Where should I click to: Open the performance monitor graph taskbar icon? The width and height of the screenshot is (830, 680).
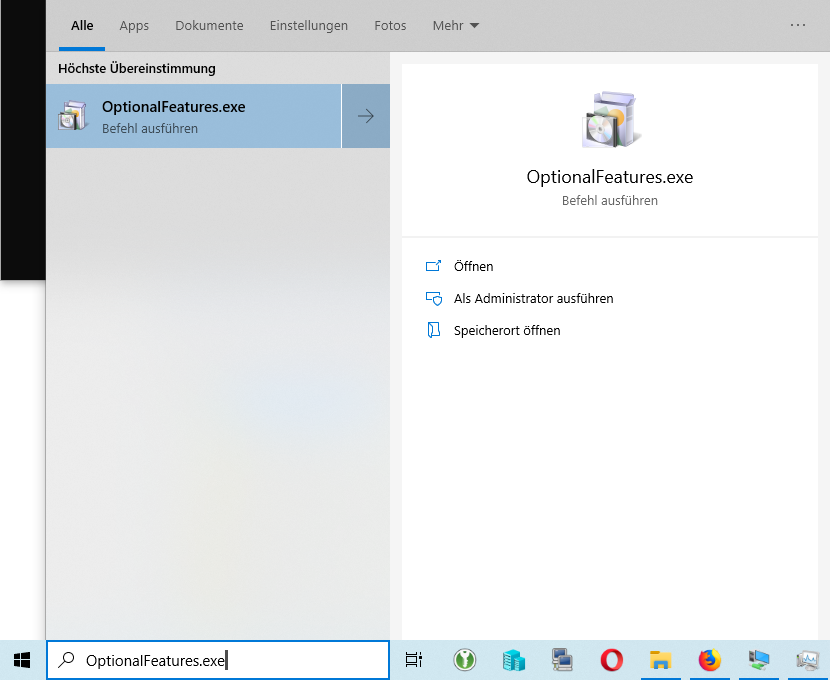click(x=807, y=660)
